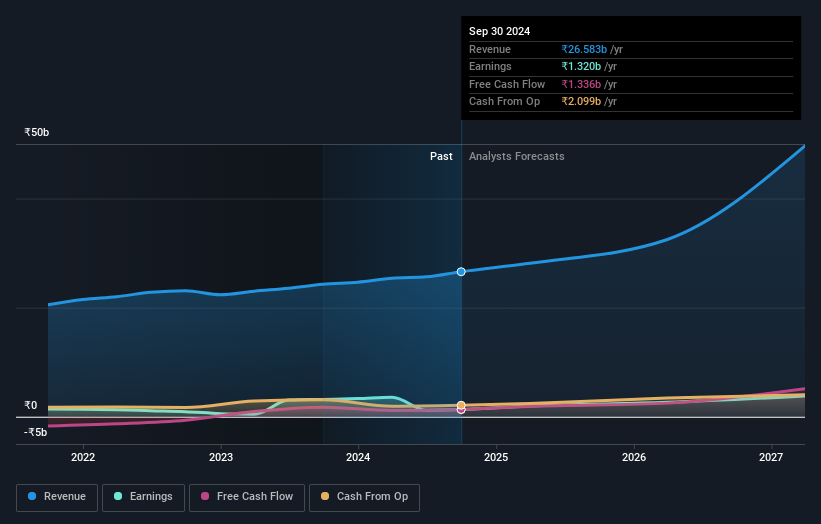Select the orange Cash From Op data point
821x524 pixels.
coord(461,405)
